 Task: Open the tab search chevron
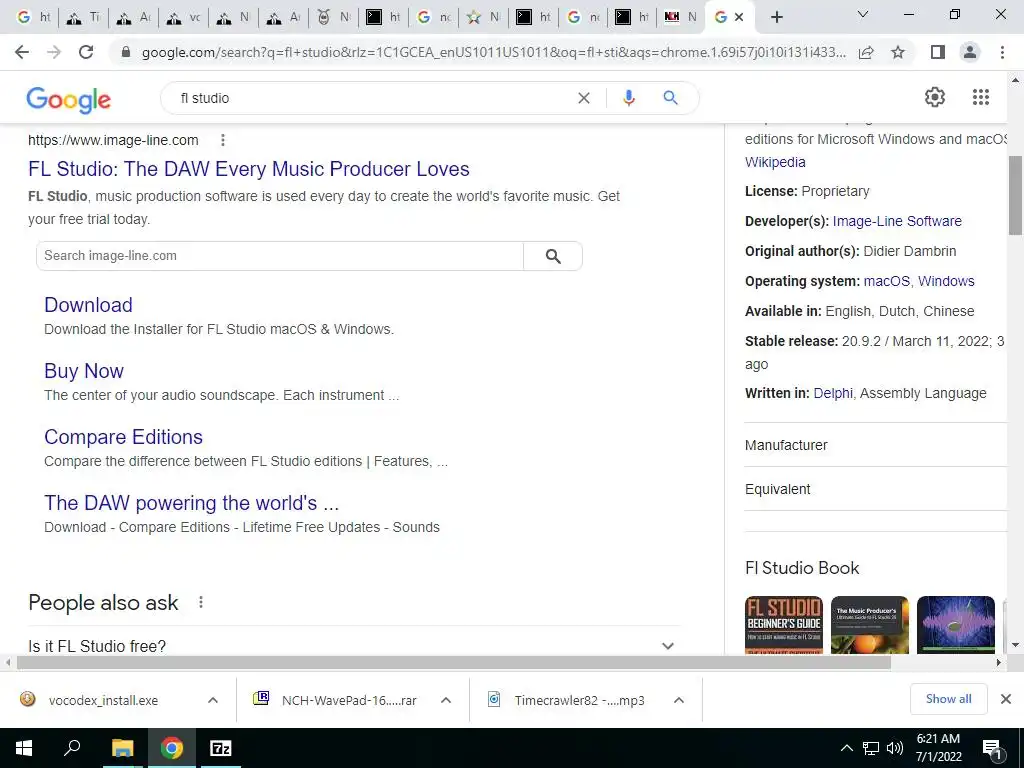[x=863, y=14]
